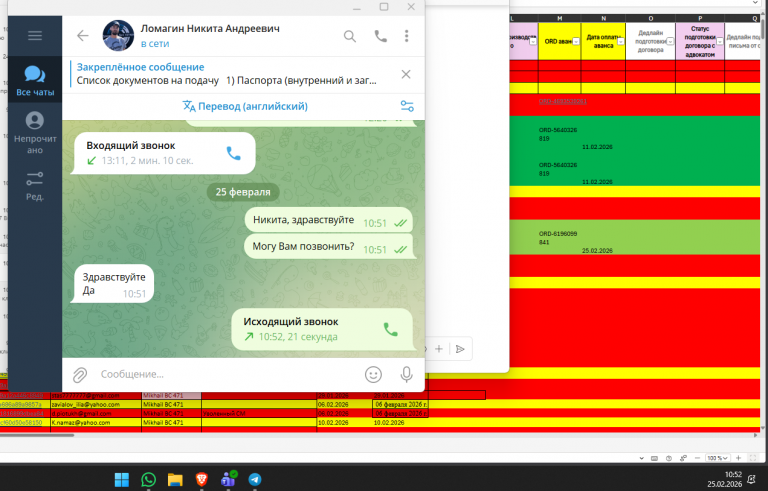
Task: Open translation settings sliders icon
Action: (x=407, y=106)
